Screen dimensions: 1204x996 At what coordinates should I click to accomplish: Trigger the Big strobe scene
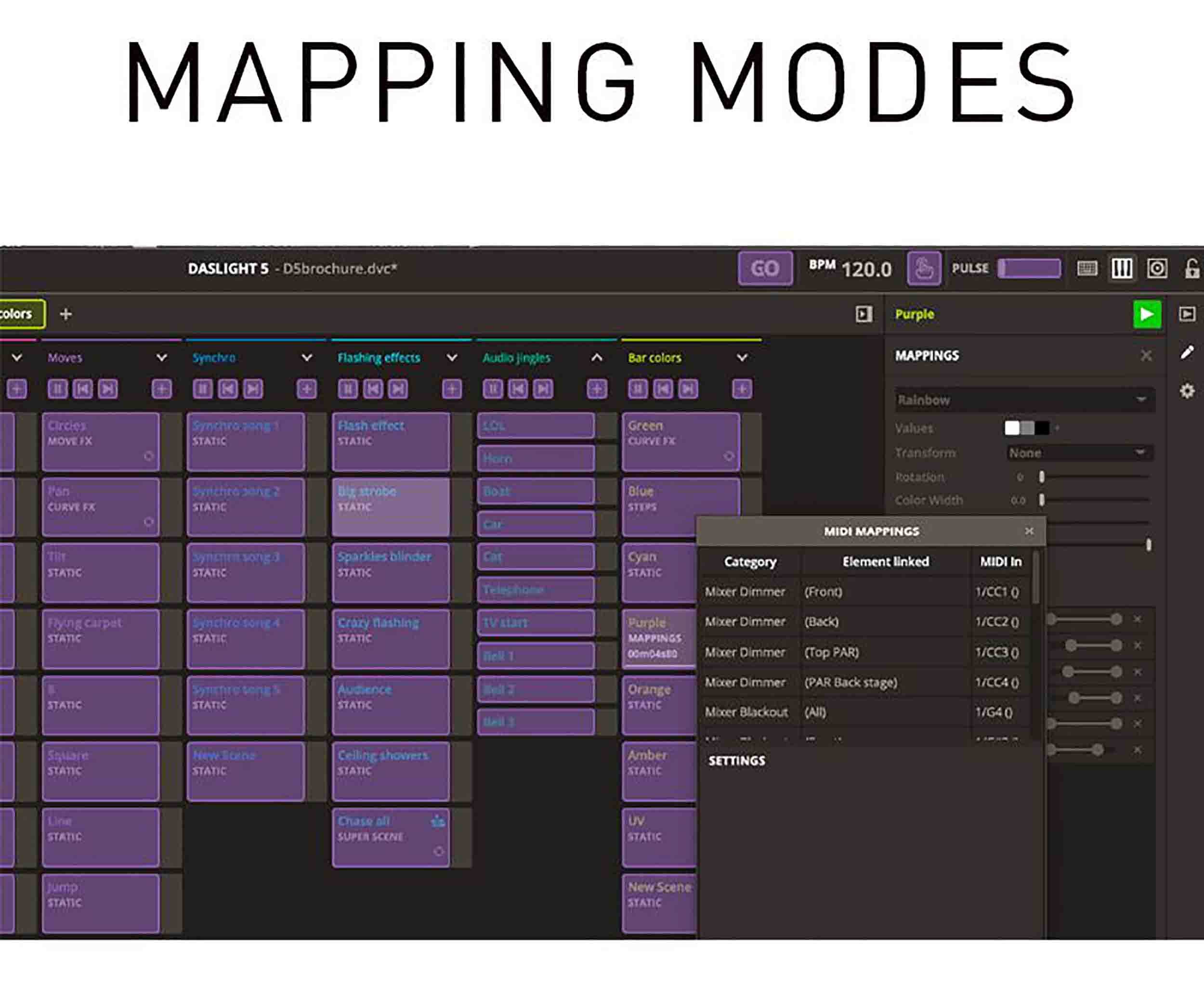tap(391, 507)
